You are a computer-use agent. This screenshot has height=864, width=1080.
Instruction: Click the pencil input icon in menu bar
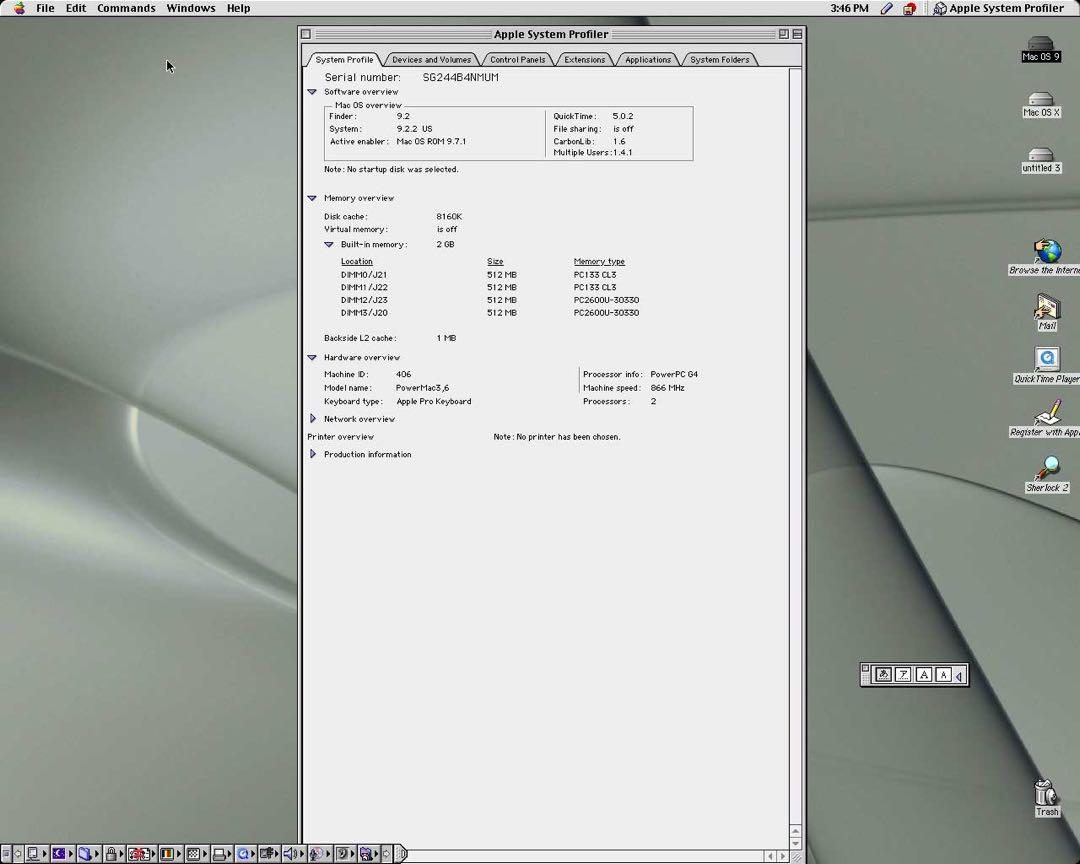pyautogui.click(x=887, y=8)
